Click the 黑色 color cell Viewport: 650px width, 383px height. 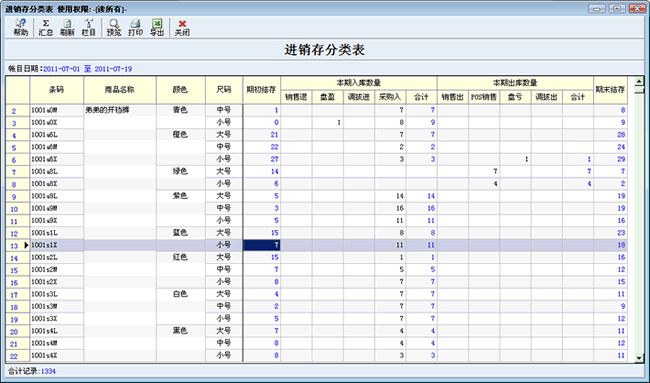click(x=180, y=331)
